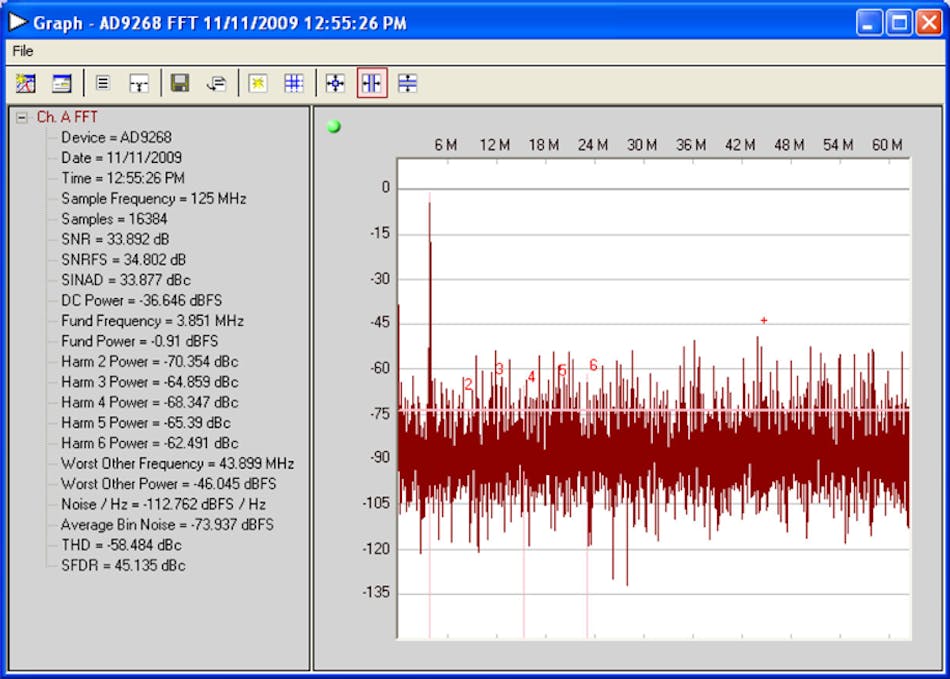Toggle the graph grid display
950x679 pixels.
click(294, 83)
